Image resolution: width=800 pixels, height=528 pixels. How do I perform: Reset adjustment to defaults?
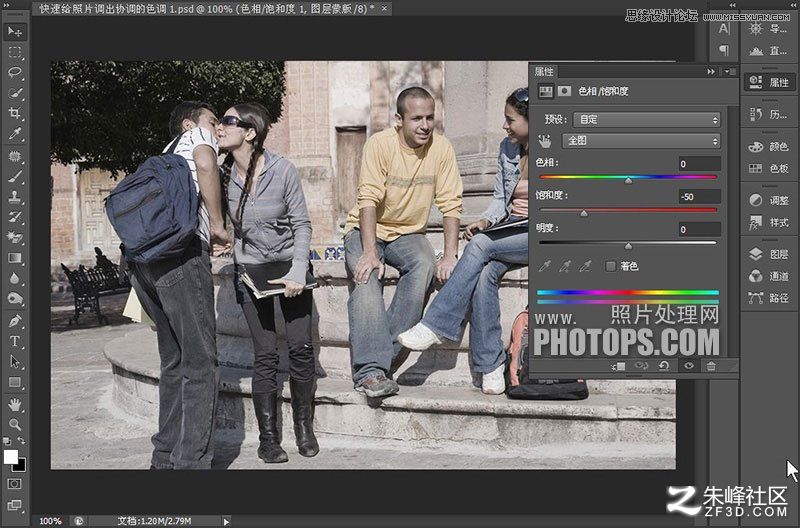click(x=664, y=366)
